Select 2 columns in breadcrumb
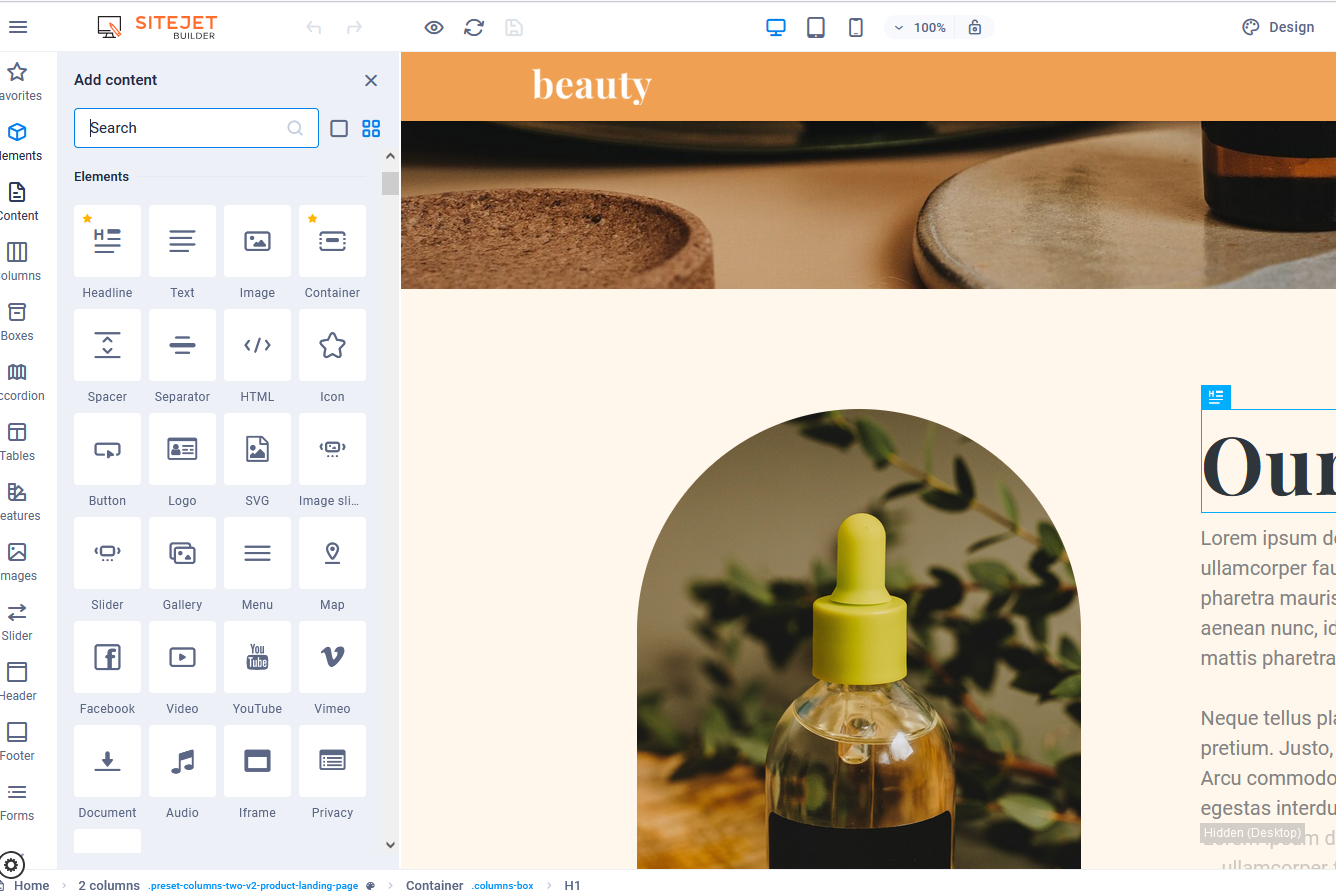The image size is (1336, 893). [x=109, y=885]
